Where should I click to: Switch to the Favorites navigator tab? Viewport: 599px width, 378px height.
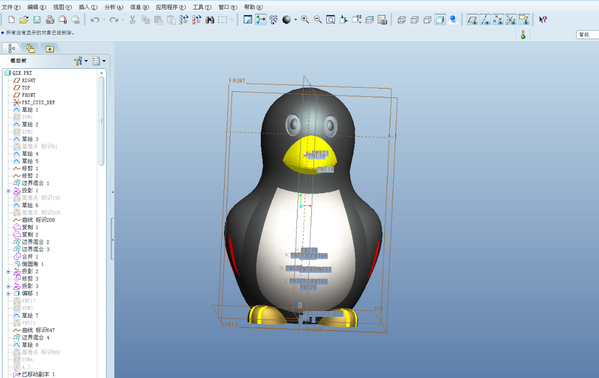pos(50,49)
